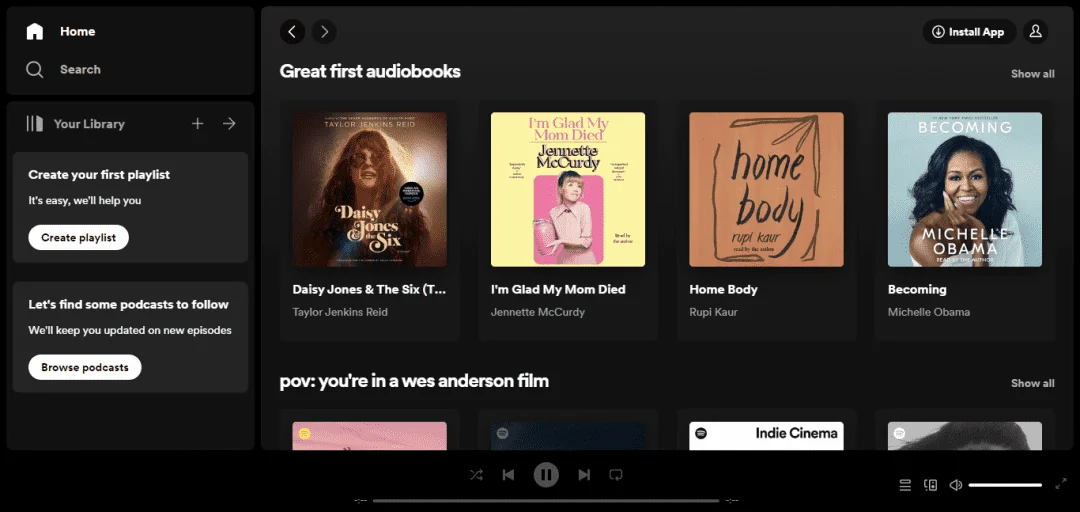Click the playback progress bar

tap(546, 501)
